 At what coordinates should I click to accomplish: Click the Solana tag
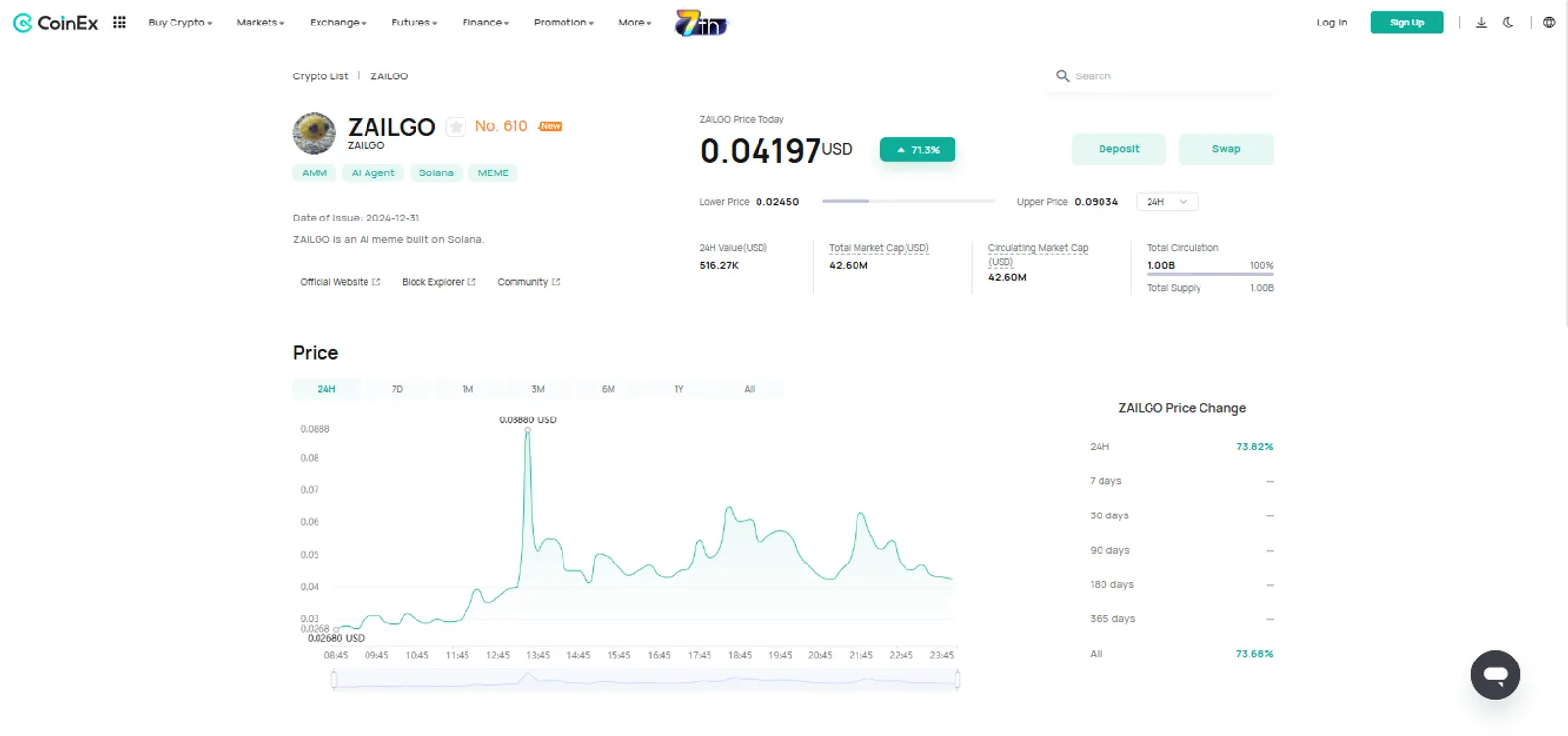coord(436,173)
